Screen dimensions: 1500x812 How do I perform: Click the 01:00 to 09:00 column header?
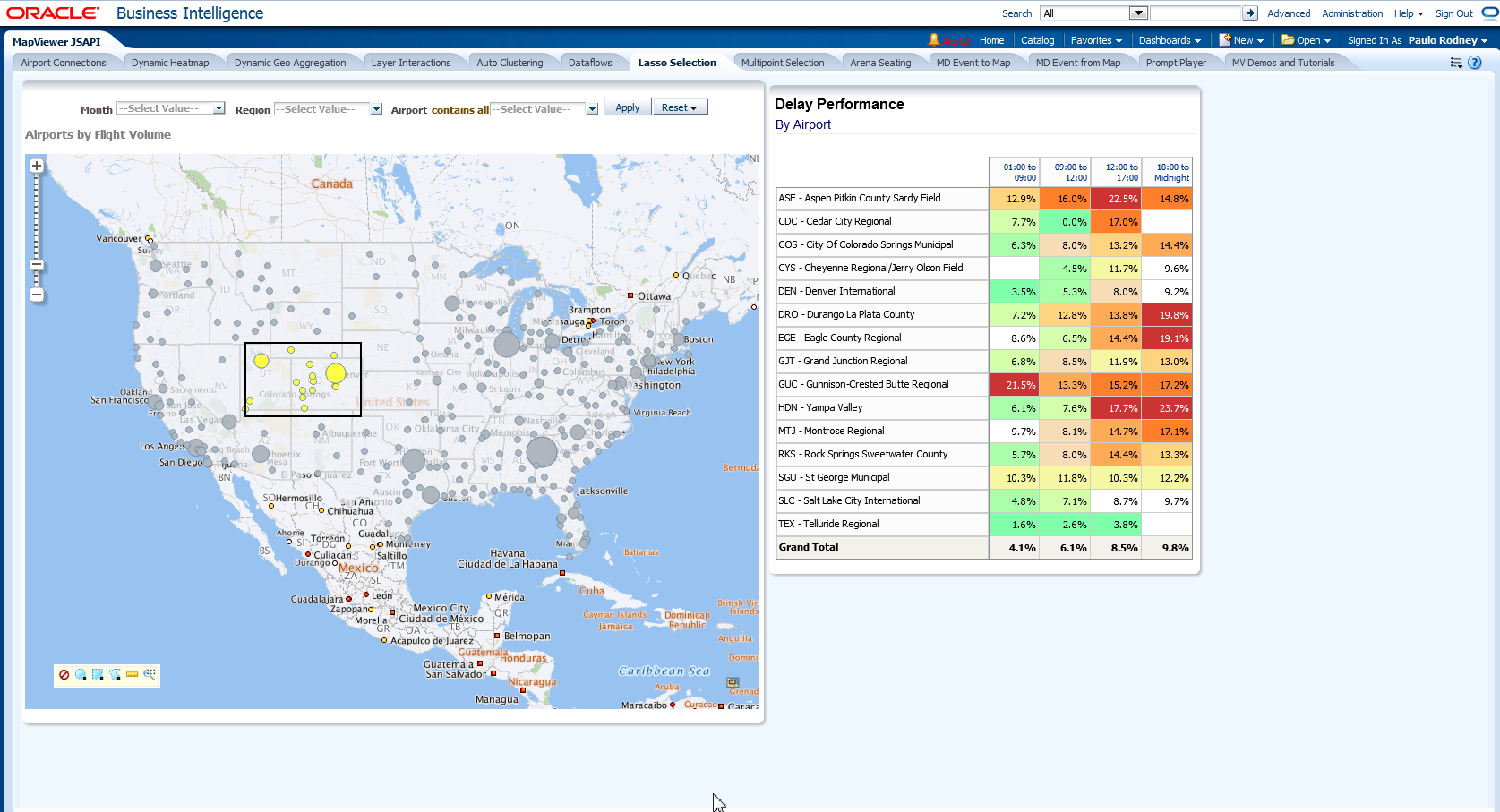pos(1015,172)
